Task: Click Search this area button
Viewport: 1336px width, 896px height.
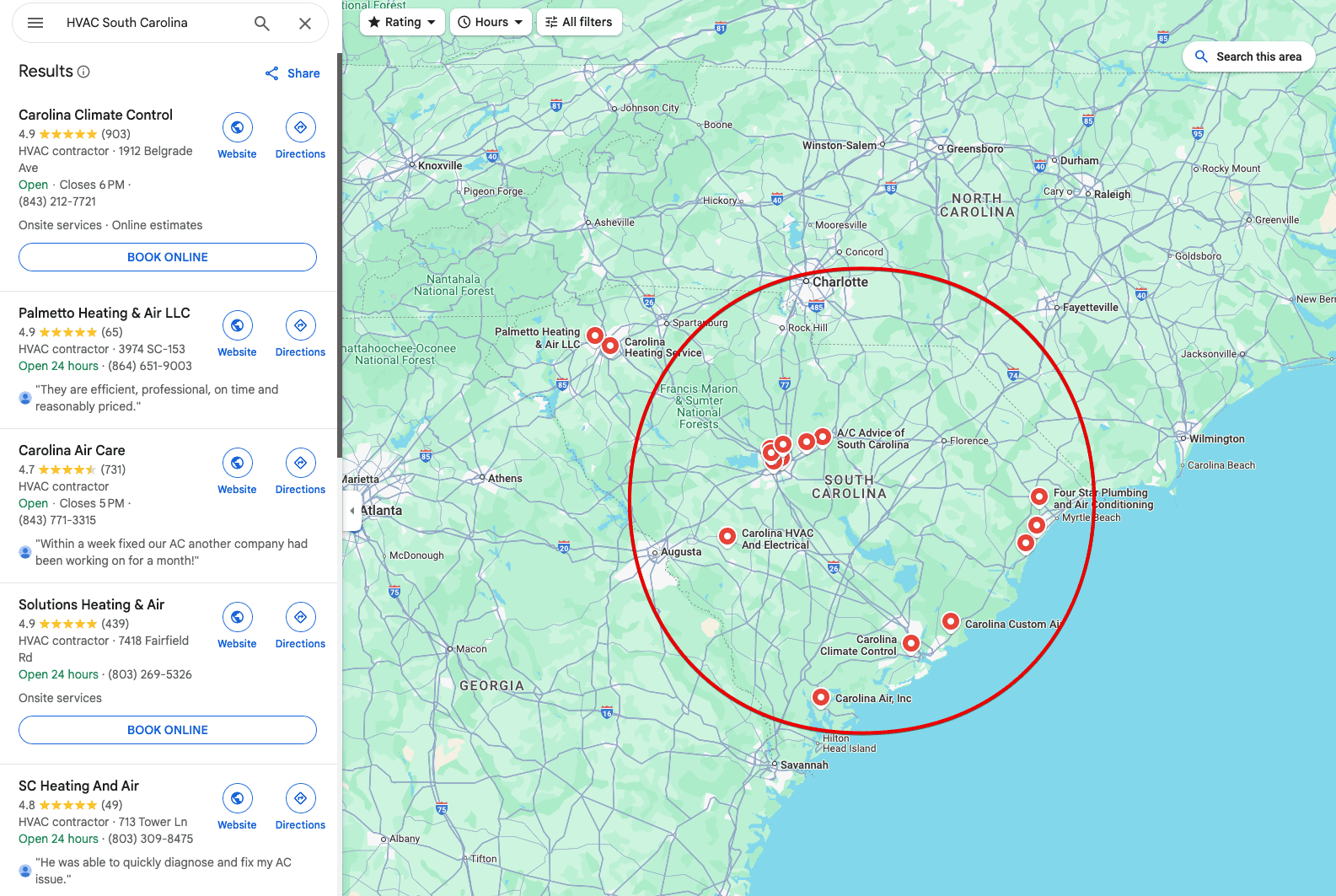Action: click(x=1248, y=56)
